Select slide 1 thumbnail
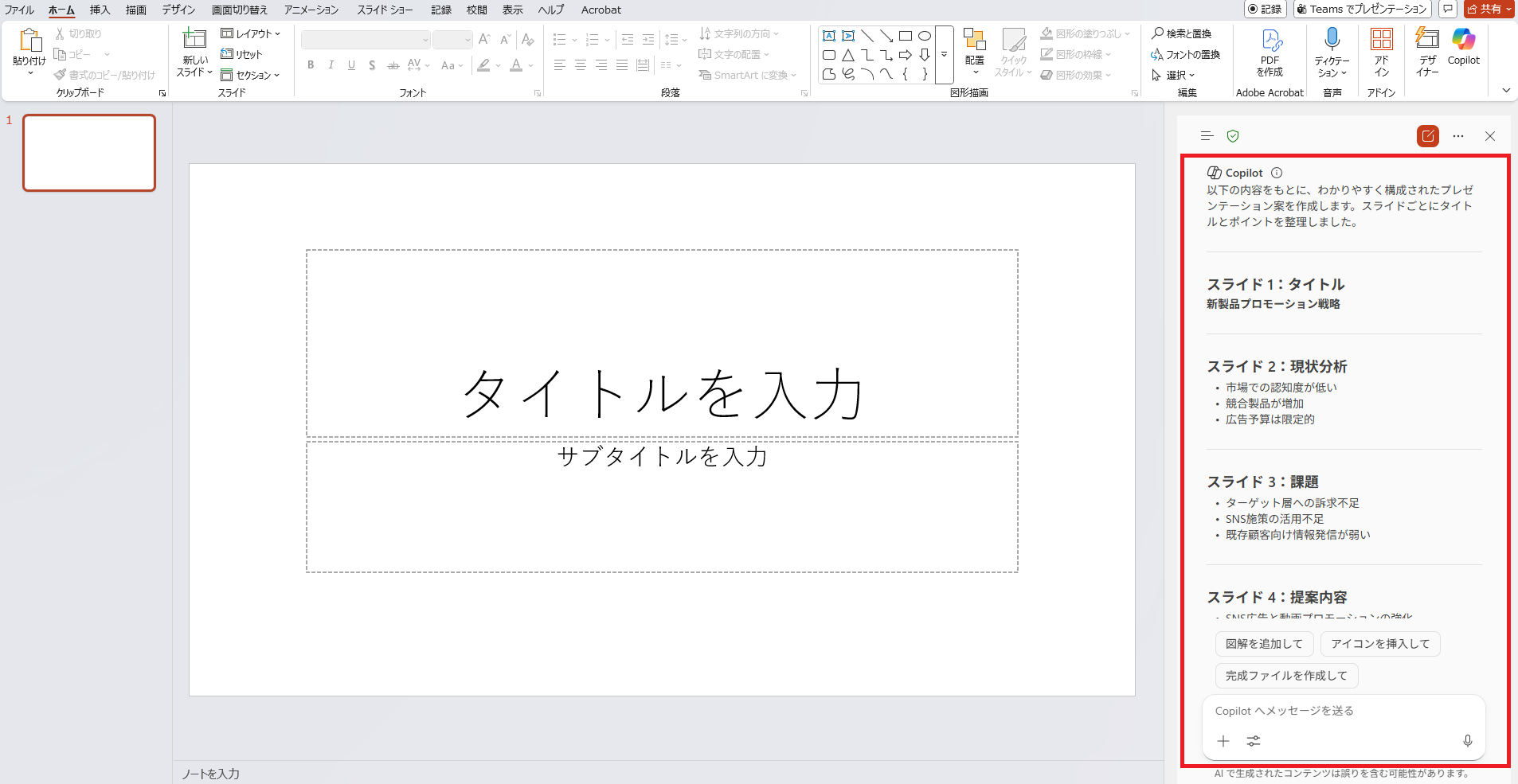 click(89, 153)
